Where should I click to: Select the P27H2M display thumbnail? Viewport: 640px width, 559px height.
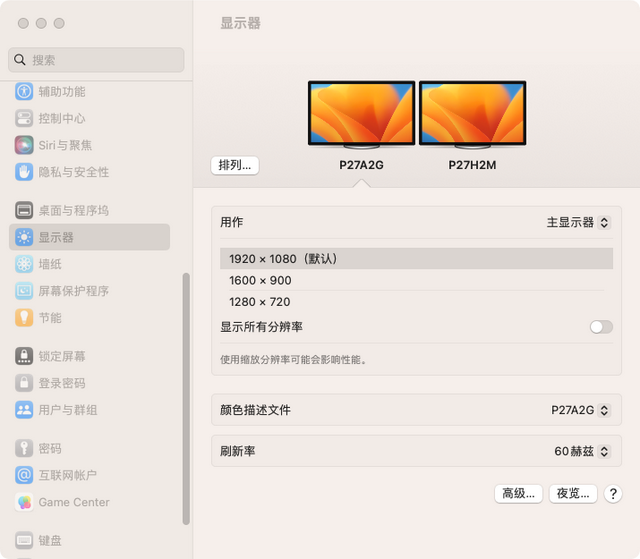click(473, 114)
